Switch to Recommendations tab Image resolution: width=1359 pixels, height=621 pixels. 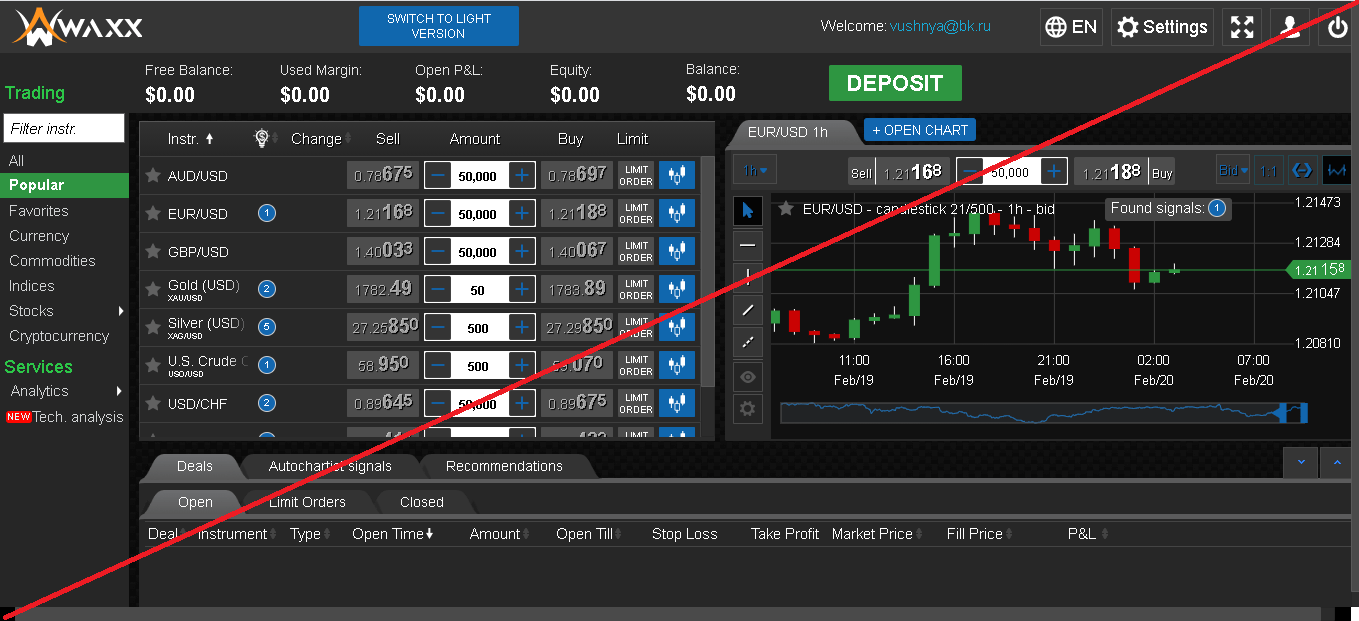(x=504, y=466)
